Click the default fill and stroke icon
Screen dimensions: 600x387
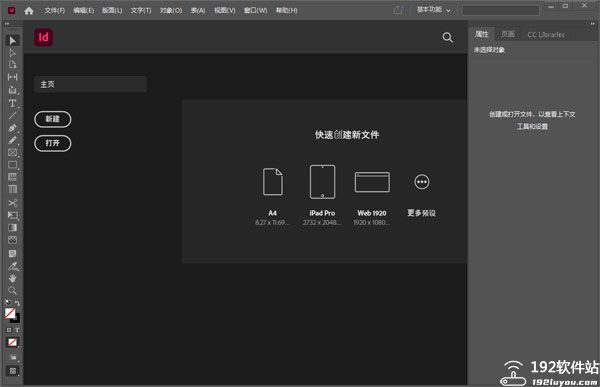pyautogui.click(x=8, y=302)
